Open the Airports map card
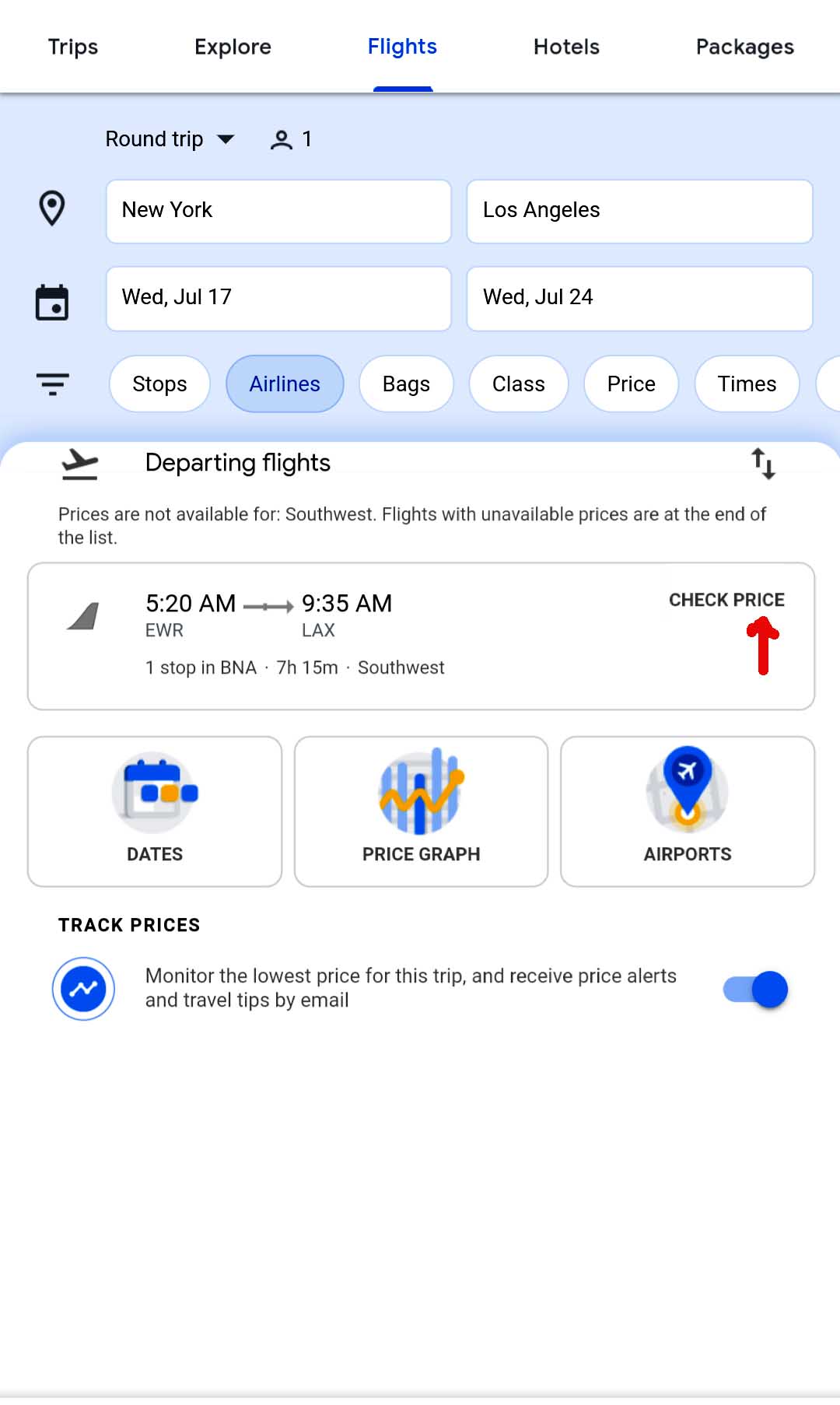Viewport: 840px width, 1405px height. [x=688, y=811]
